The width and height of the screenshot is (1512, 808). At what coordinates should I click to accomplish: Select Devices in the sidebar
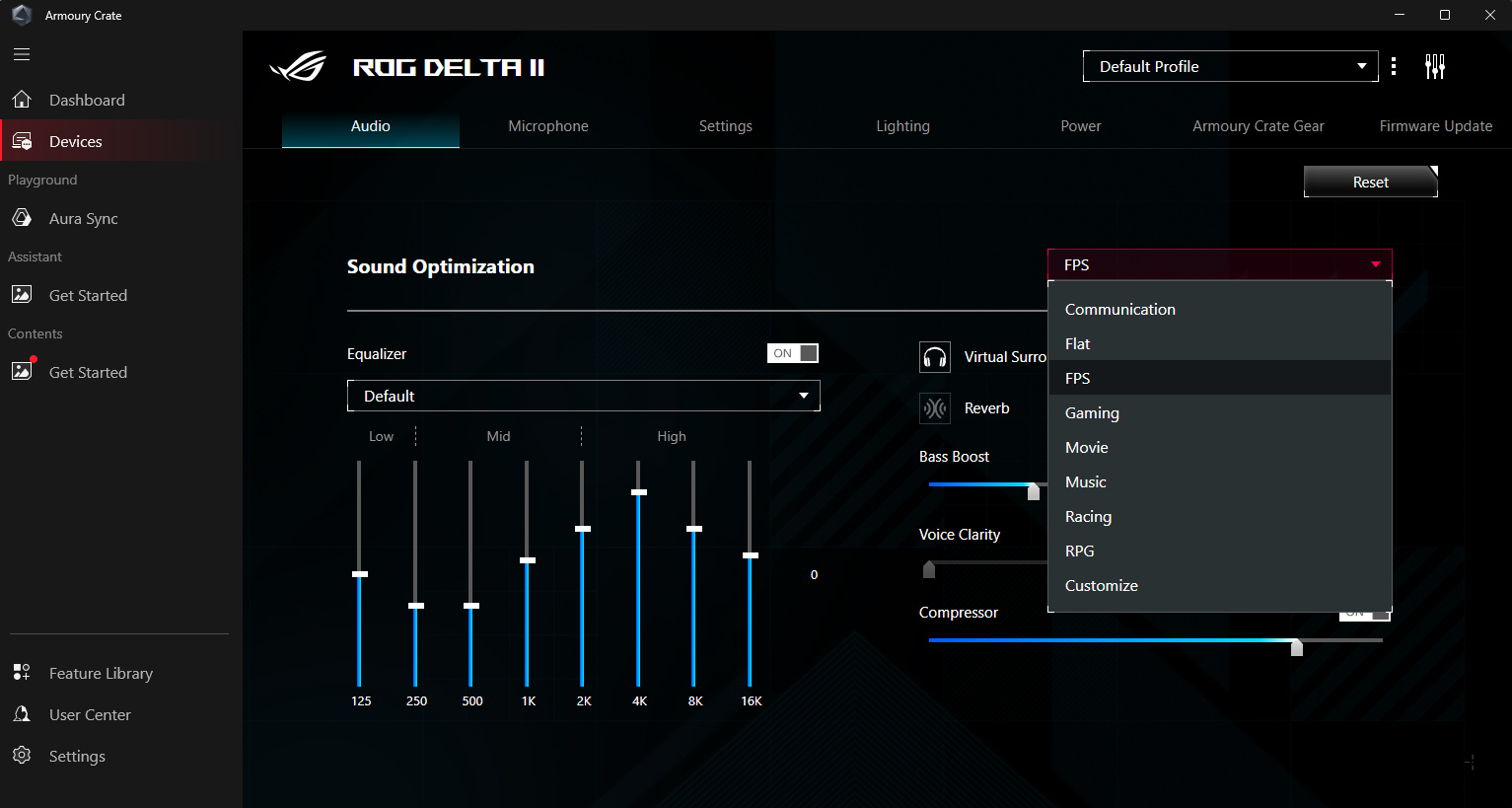coord(76,141)
